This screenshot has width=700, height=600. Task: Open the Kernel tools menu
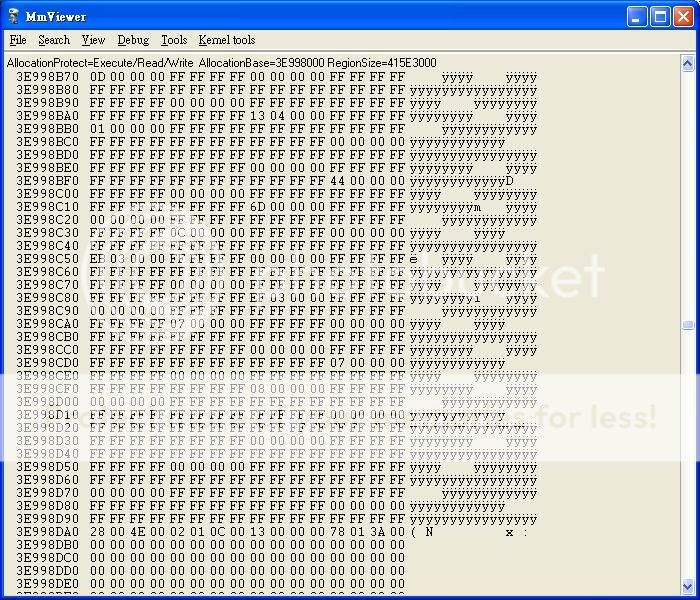(x=227, y=40)
